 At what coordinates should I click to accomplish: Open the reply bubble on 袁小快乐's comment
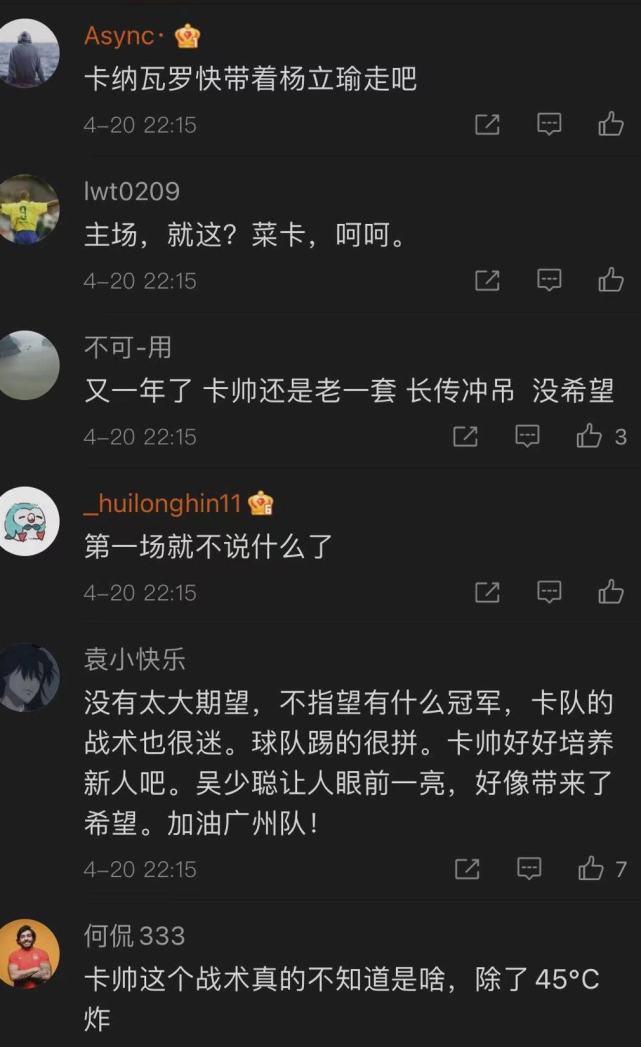point(529,868)
